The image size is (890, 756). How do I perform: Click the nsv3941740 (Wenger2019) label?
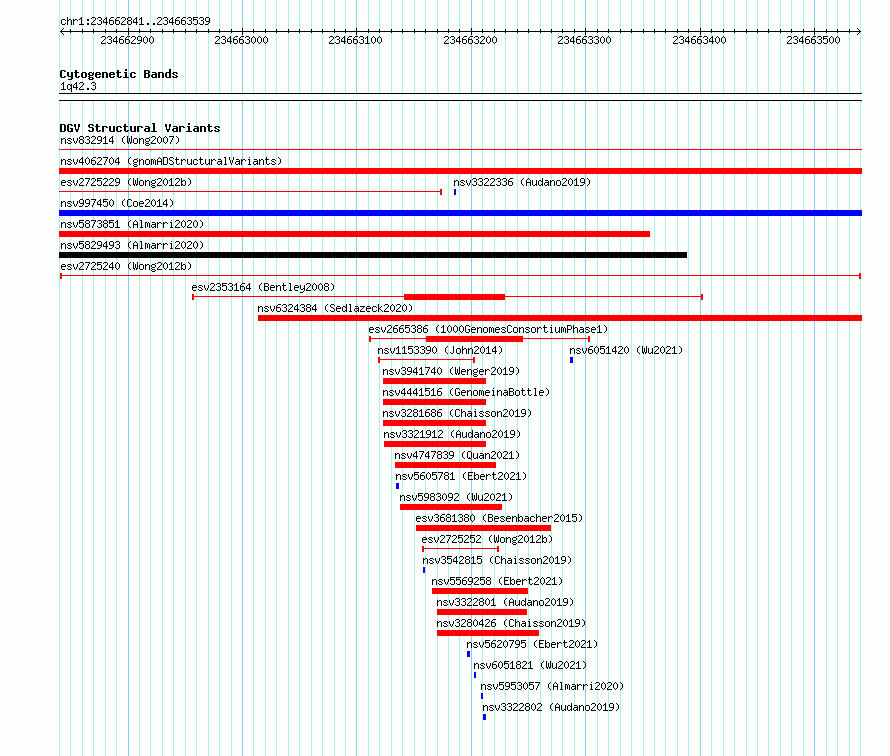pyautogui.click(x=451, y=371)
